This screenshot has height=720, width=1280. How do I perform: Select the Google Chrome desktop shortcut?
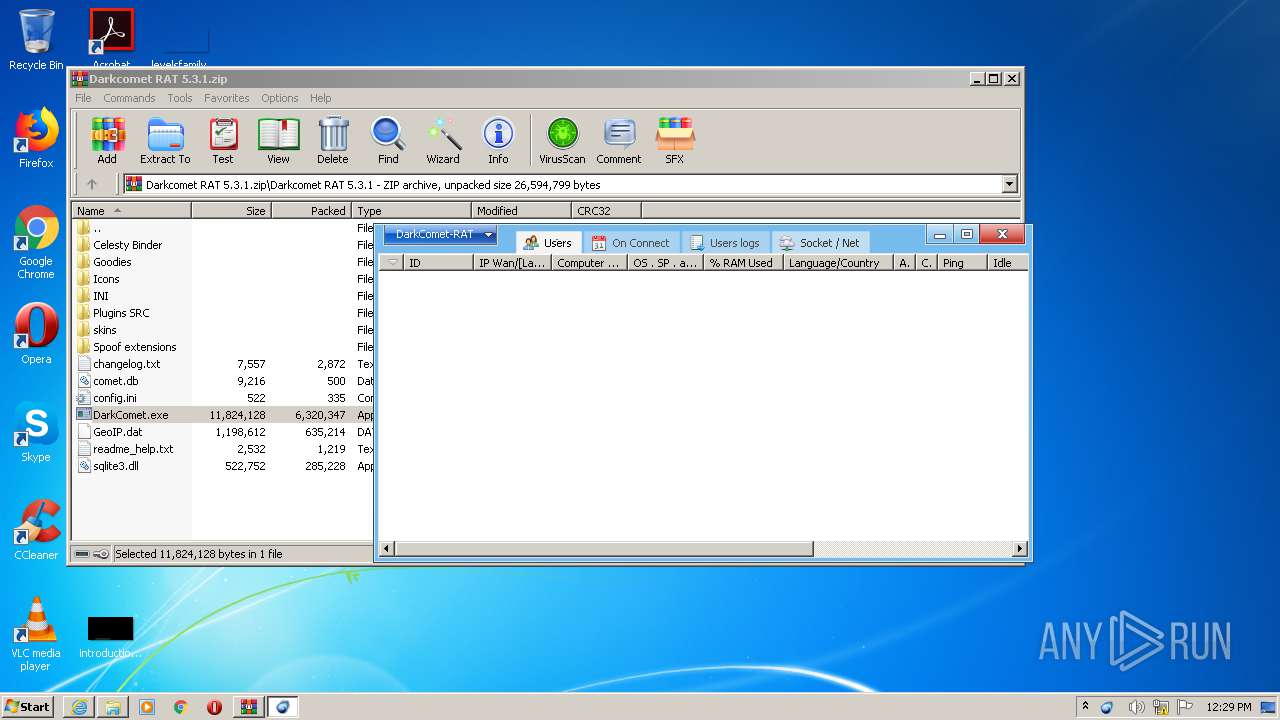click(36, 243)
